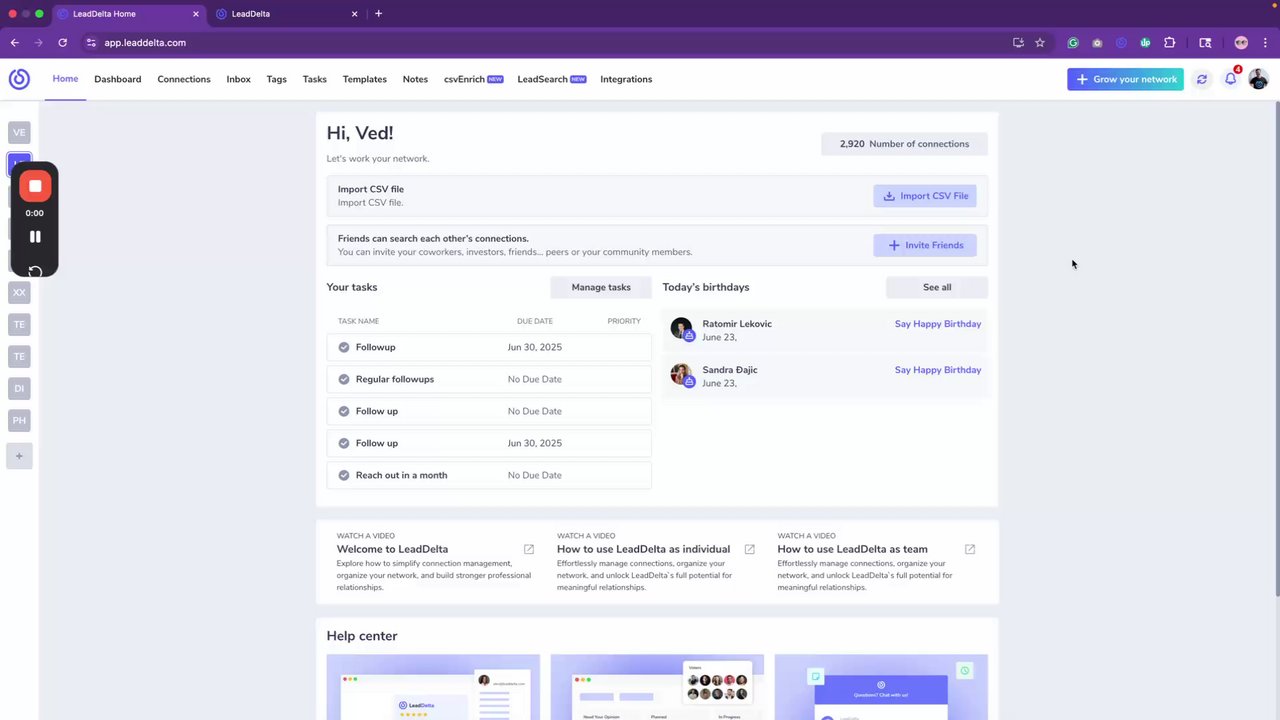Open a new browser tab
The width and height of the screenshot is (1280, 720).
[x=378, y=14]
